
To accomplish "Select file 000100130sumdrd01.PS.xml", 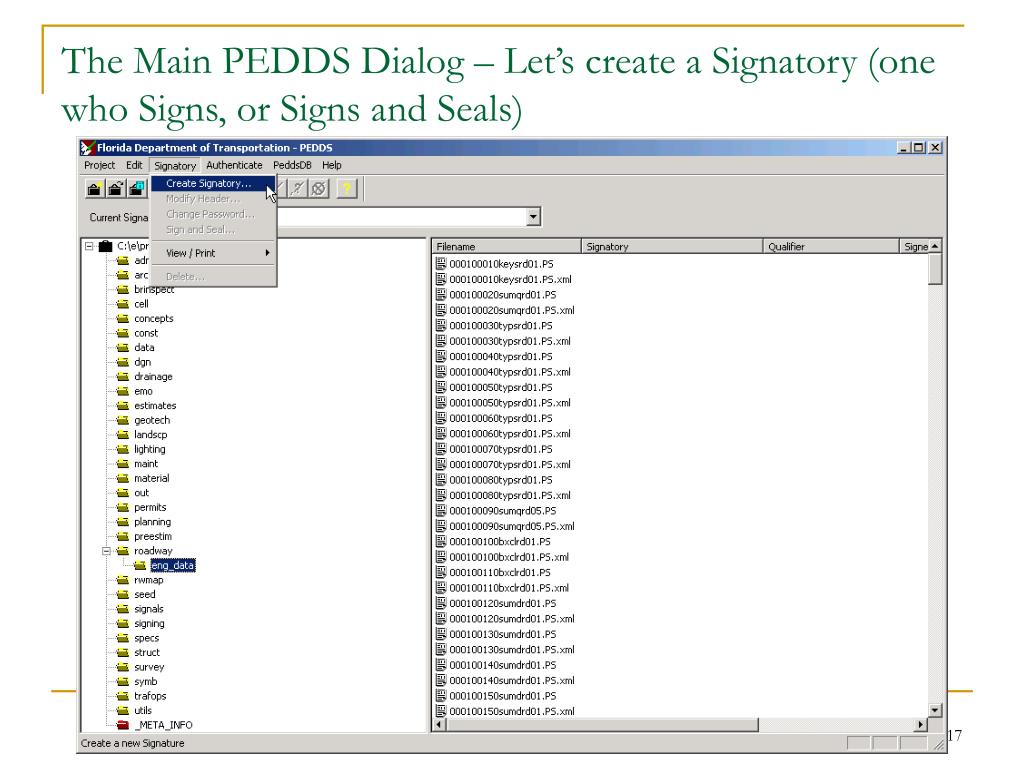I will pyautogui.click(x=512, y=649).
